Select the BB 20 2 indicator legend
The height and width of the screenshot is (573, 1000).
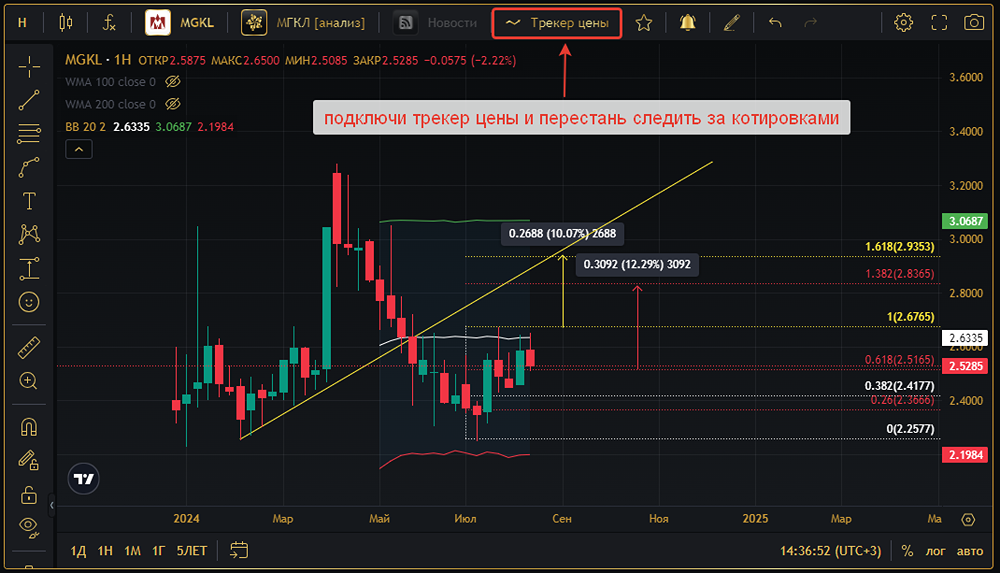click(x=85, y=127)
